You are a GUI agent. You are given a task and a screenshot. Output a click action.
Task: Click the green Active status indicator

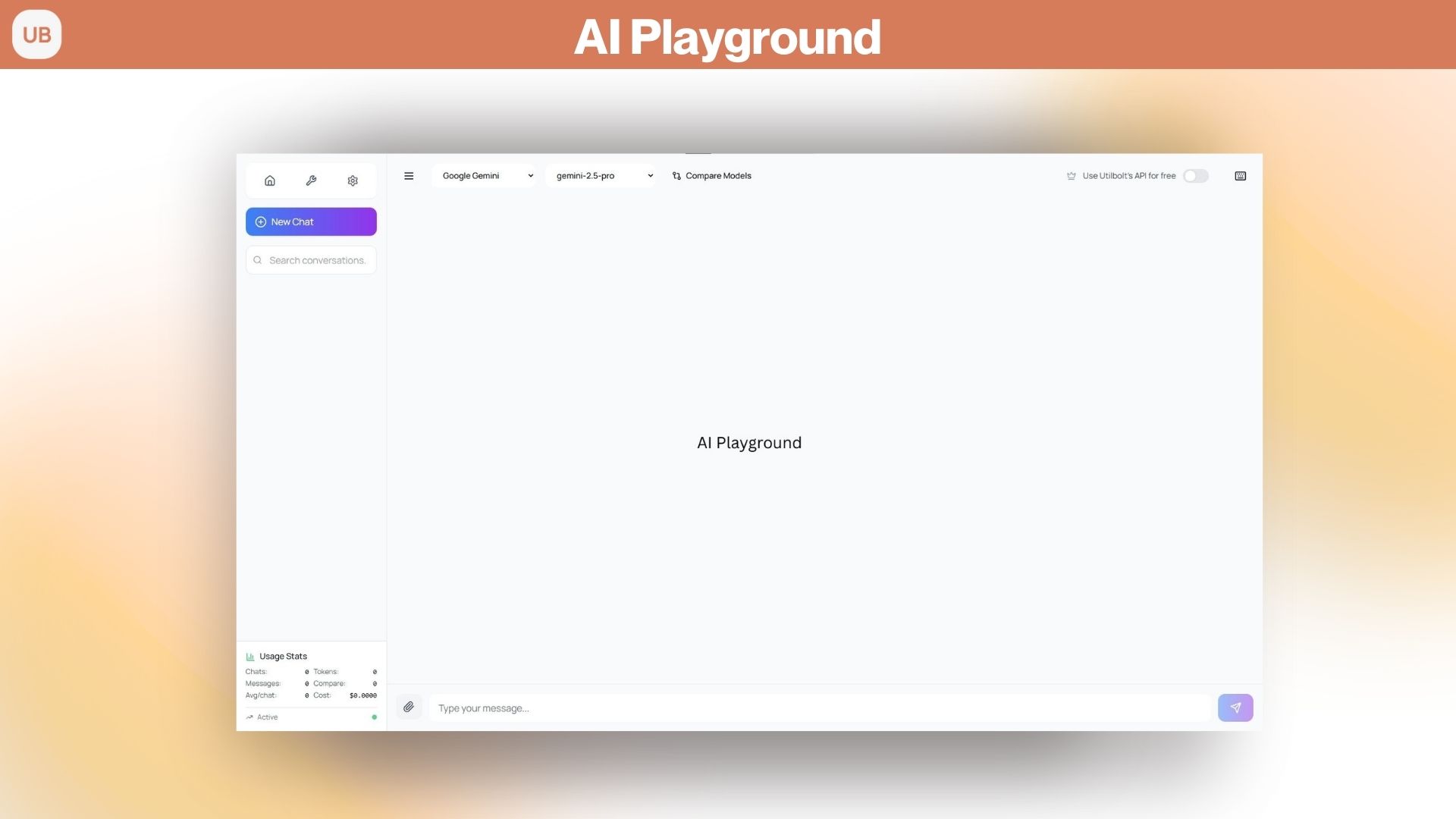(x=374, y=717)
